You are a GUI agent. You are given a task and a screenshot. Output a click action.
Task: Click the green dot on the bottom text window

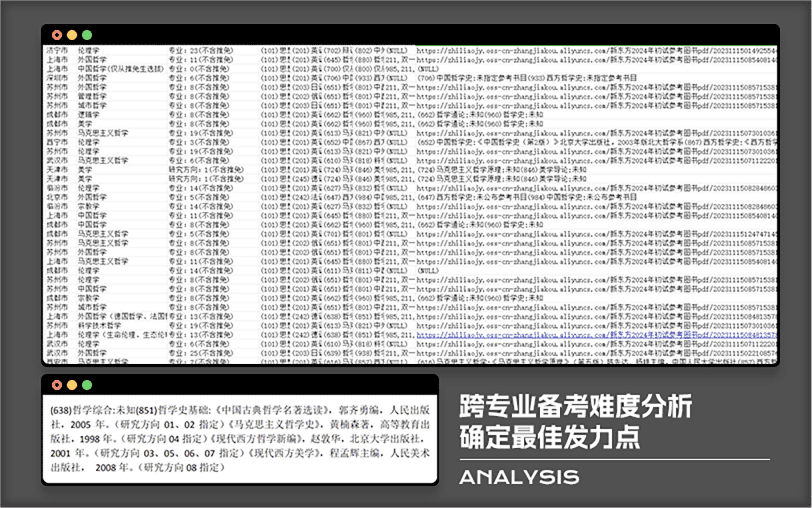click(x=87, y=385)
